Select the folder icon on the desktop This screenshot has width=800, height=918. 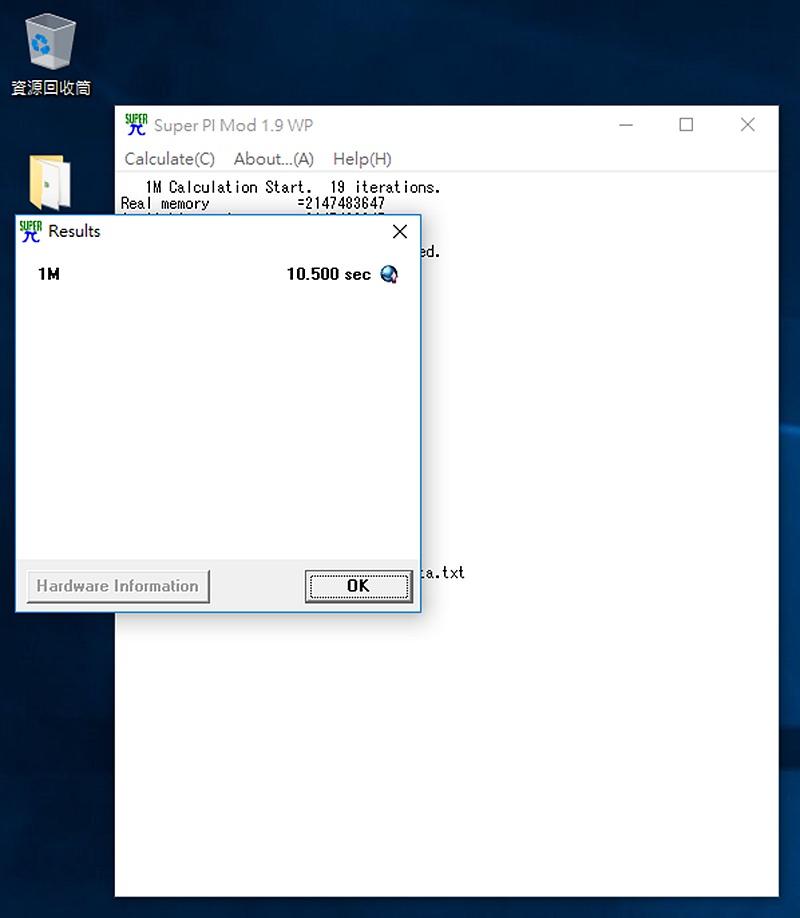[x=50, y=181]
